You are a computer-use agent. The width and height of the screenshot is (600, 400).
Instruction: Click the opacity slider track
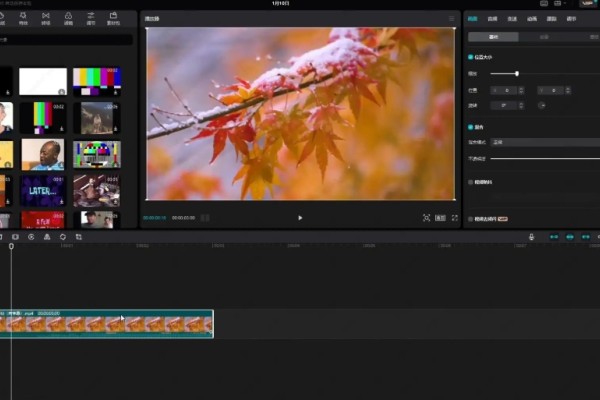(x=545, y=158)
